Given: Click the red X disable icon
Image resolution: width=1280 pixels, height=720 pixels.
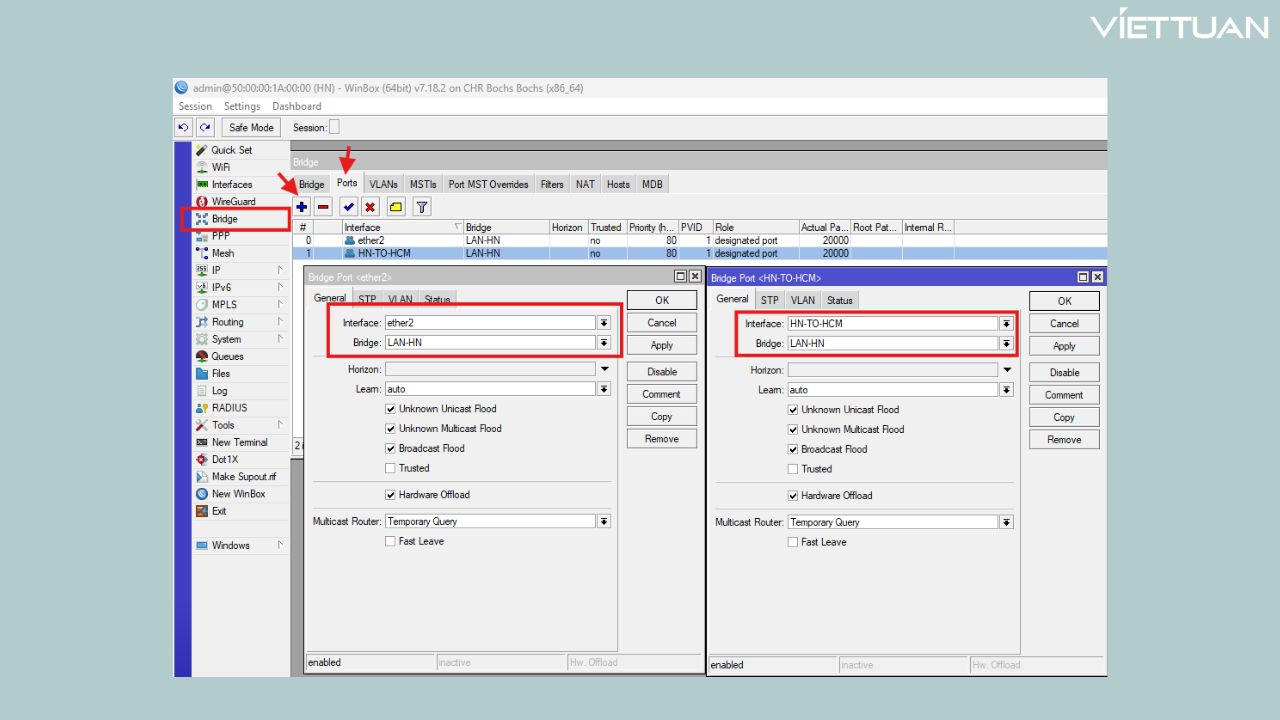Looking at the screenshot, I should pos(370,207).
